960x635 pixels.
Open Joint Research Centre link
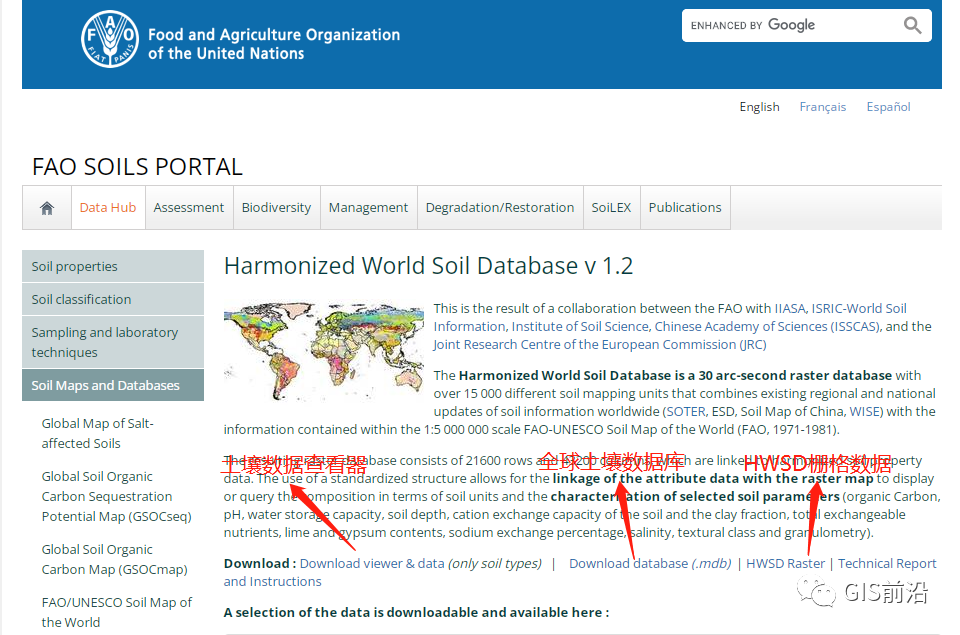(x=599, y=345)
